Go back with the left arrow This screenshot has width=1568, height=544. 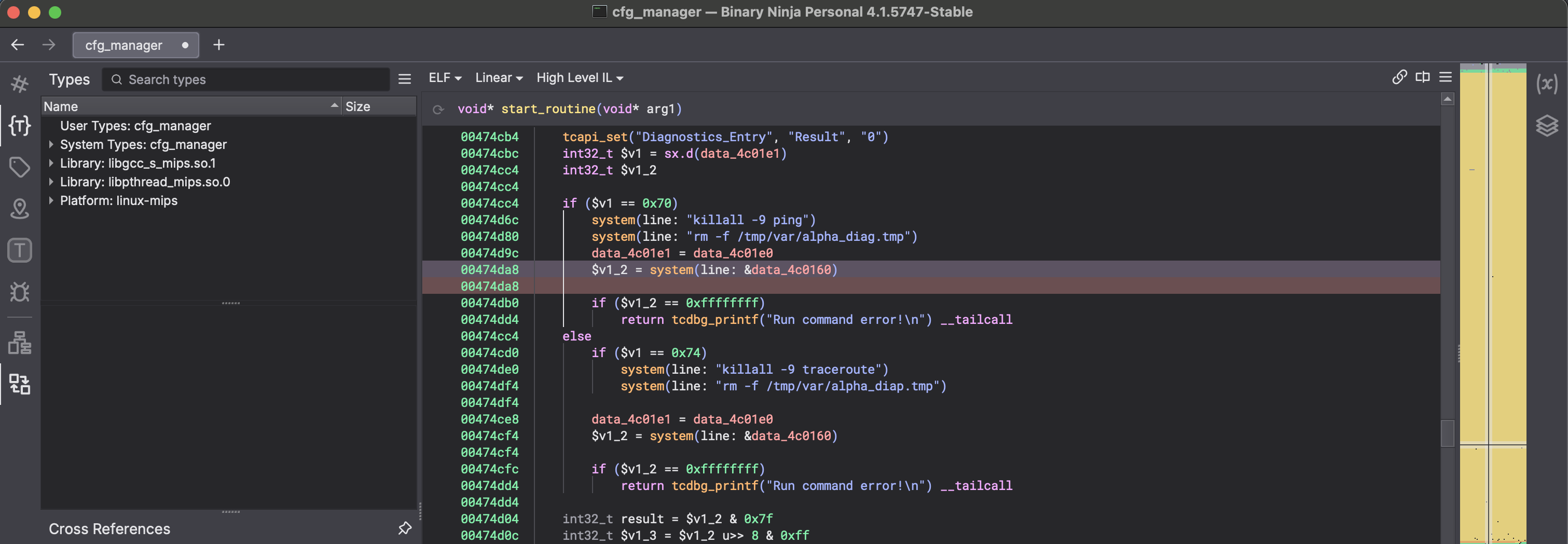click(18, 45)
